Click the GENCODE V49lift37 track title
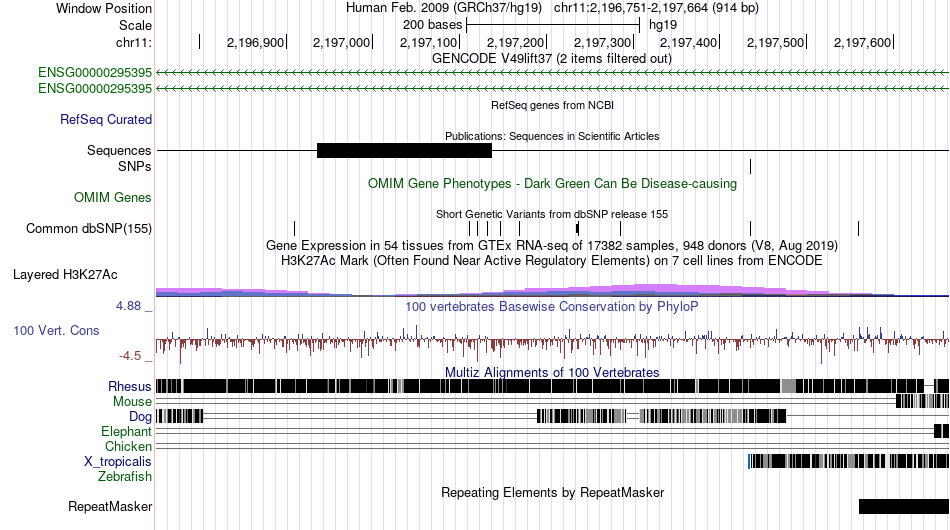 pos(552,59)
